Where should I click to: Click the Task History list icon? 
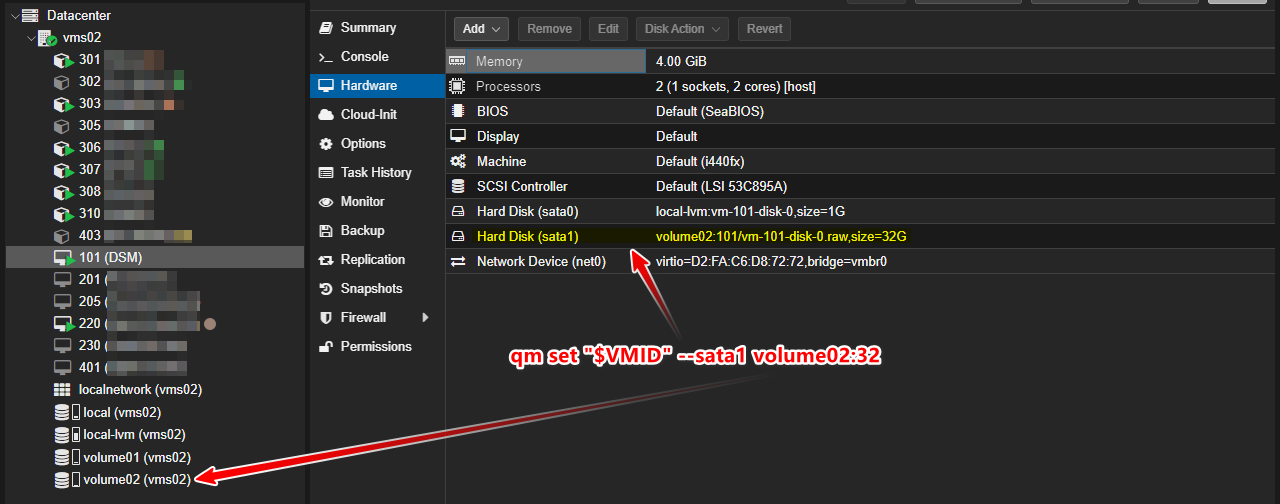[x=325, y=173]
